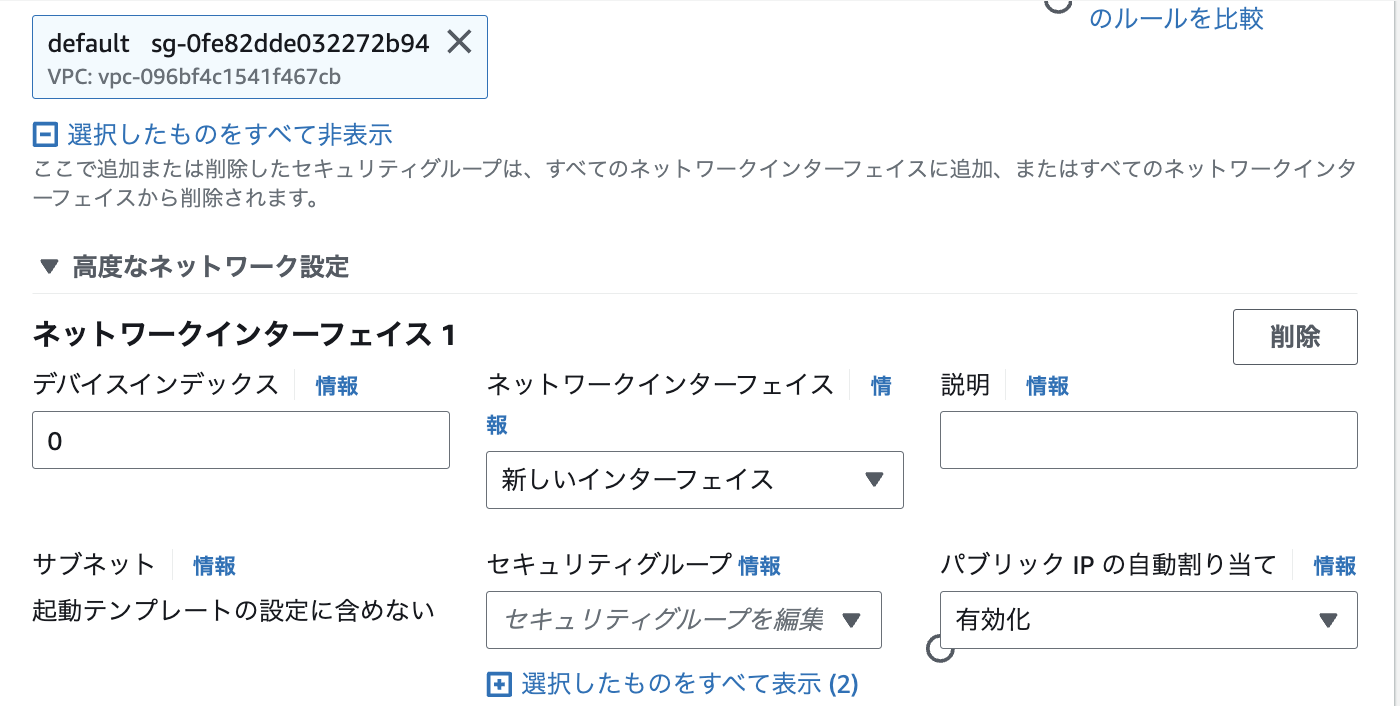The image size is (1400, 706).
Task: Open 情報 link next to セキュリティグループ
Action: pos(759,566)
